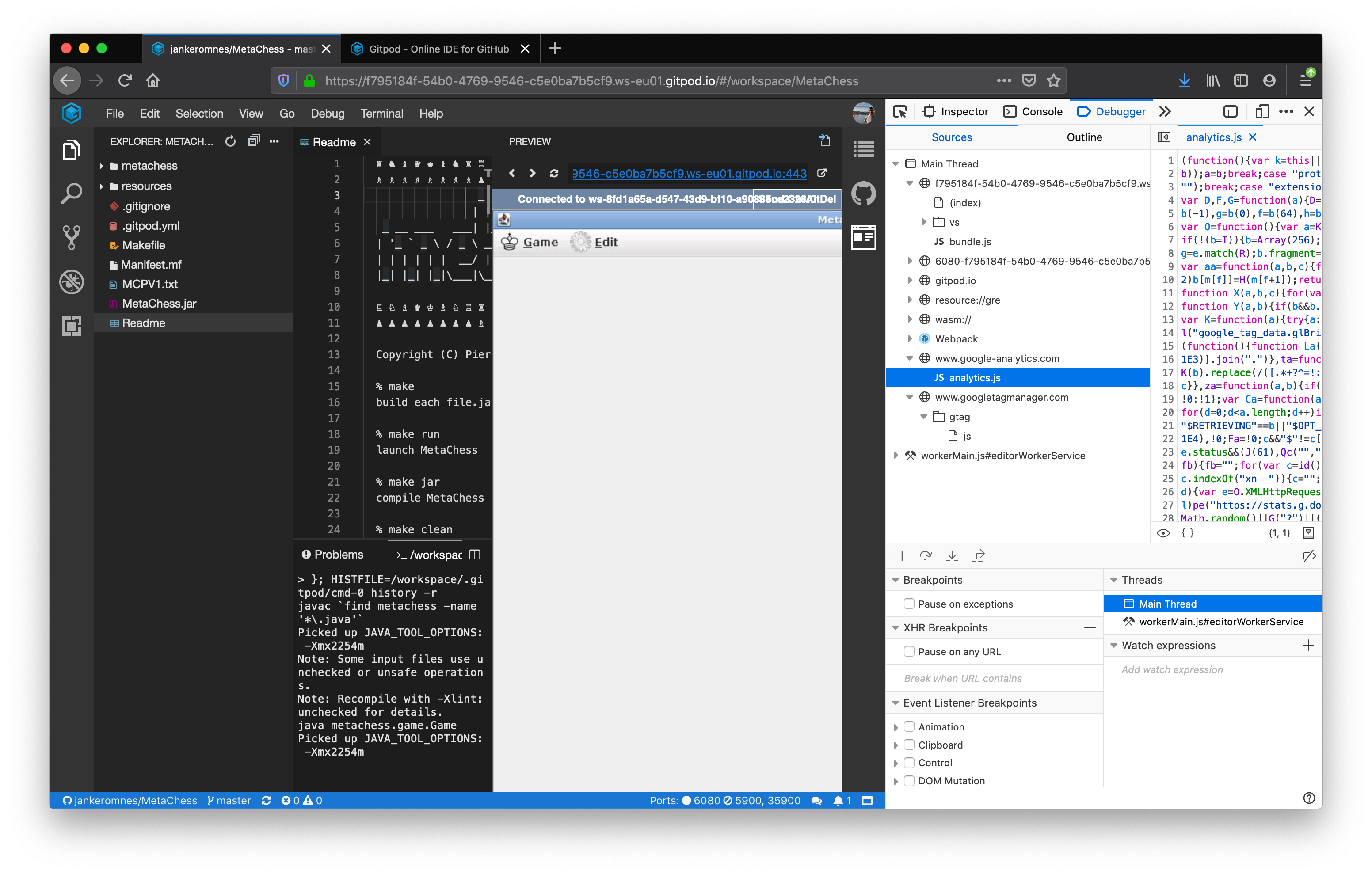Enable Pause on any URL
Image resolution: width=1372 pixels, height=874 pixels.
tap(909, 651)
